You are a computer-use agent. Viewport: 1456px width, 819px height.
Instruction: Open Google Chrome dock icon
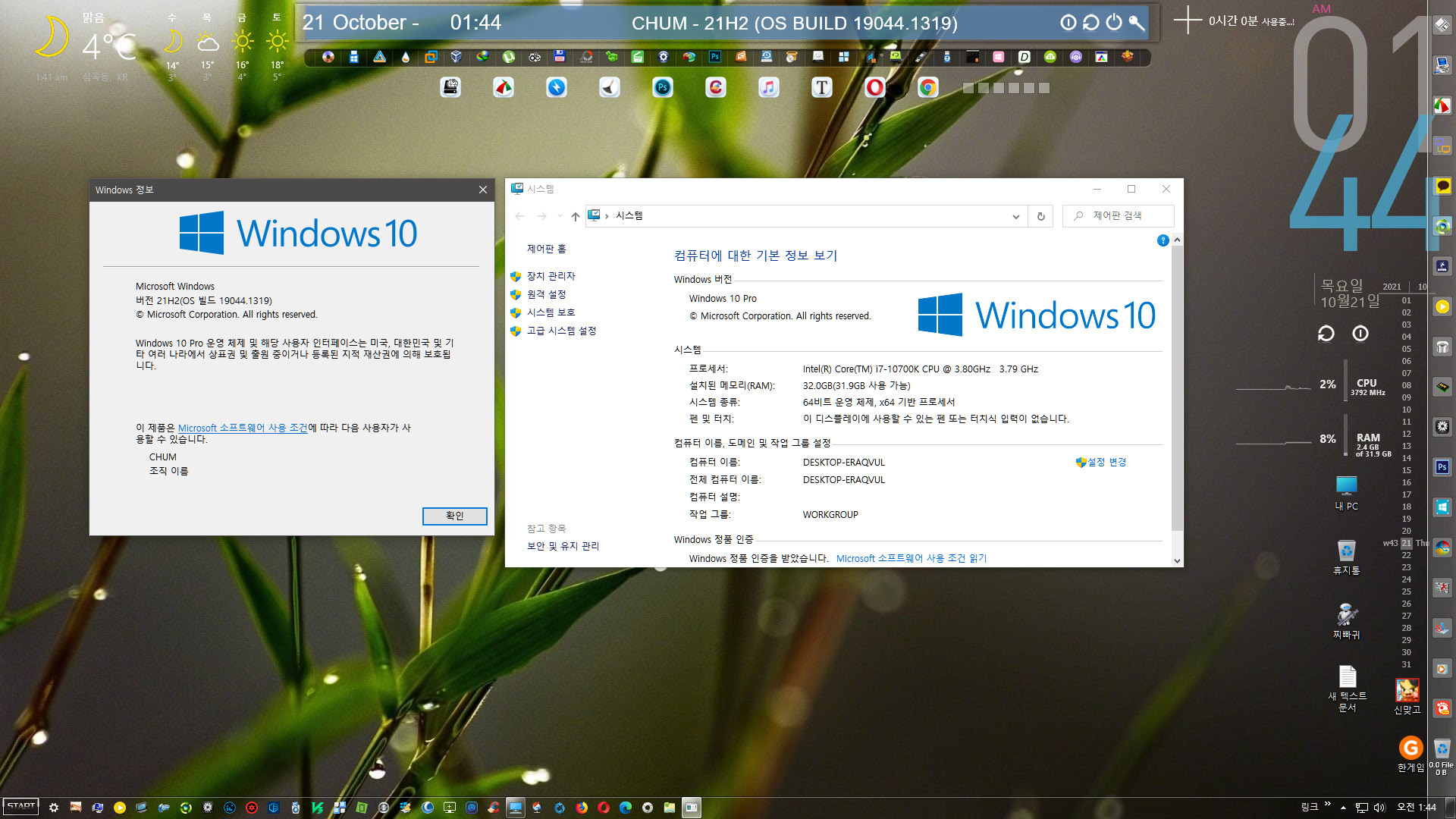(x=927, y=88)
